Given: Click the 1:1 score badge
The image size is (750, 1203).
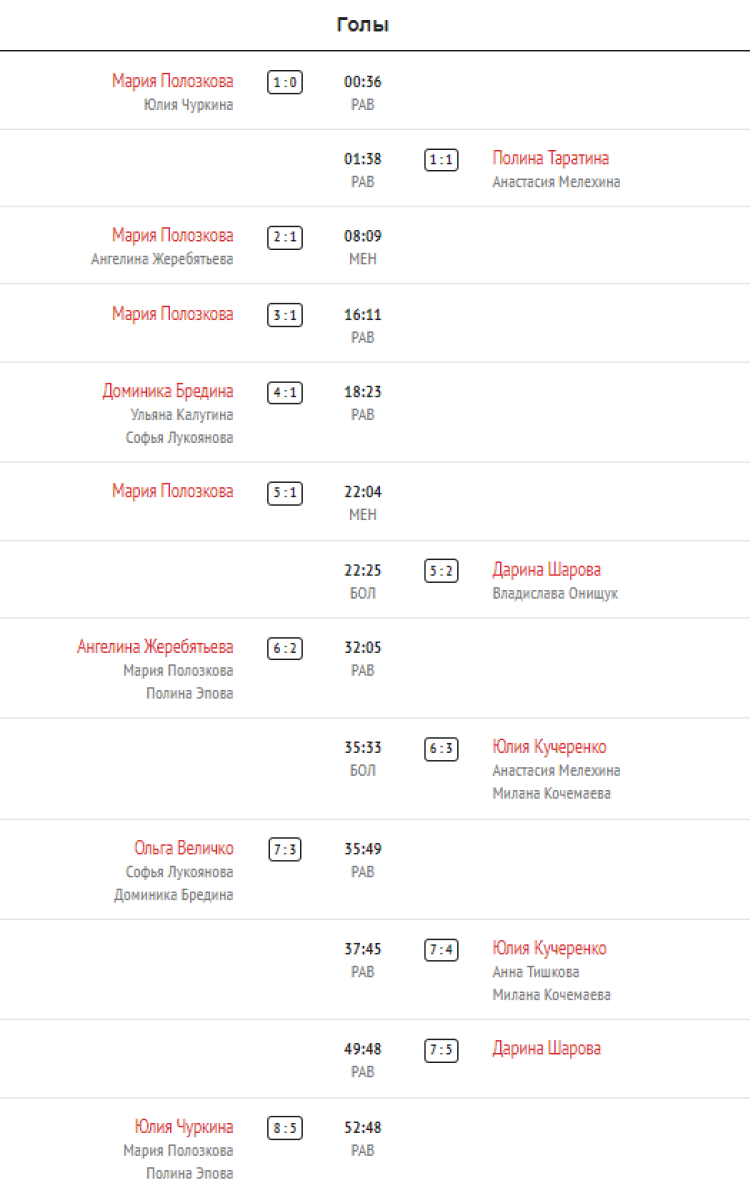Looking at the screenshot, I should click(441, 159).
